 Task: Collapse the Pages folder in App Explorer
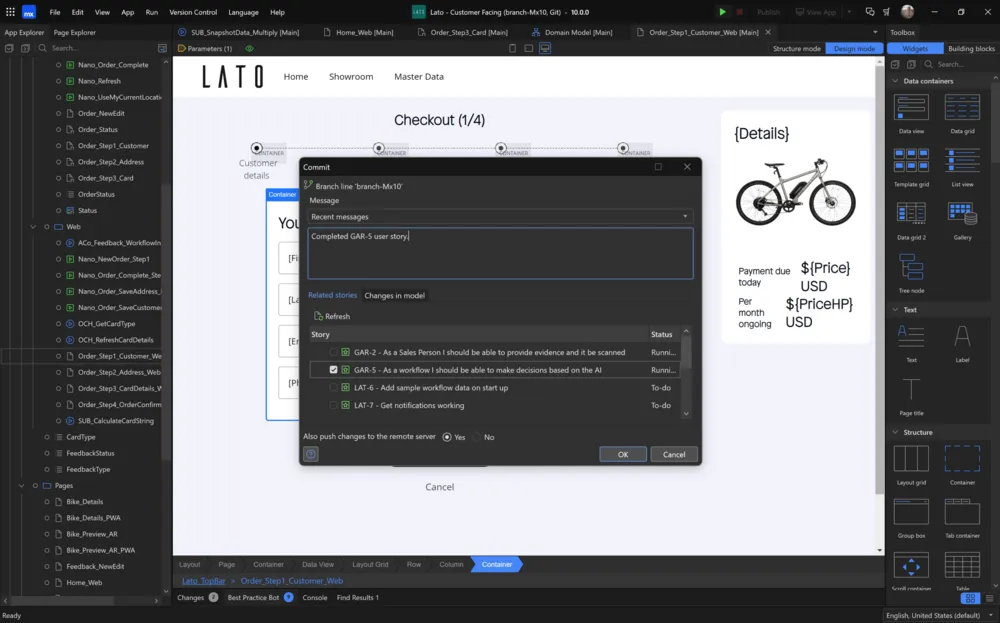(22, 486)
